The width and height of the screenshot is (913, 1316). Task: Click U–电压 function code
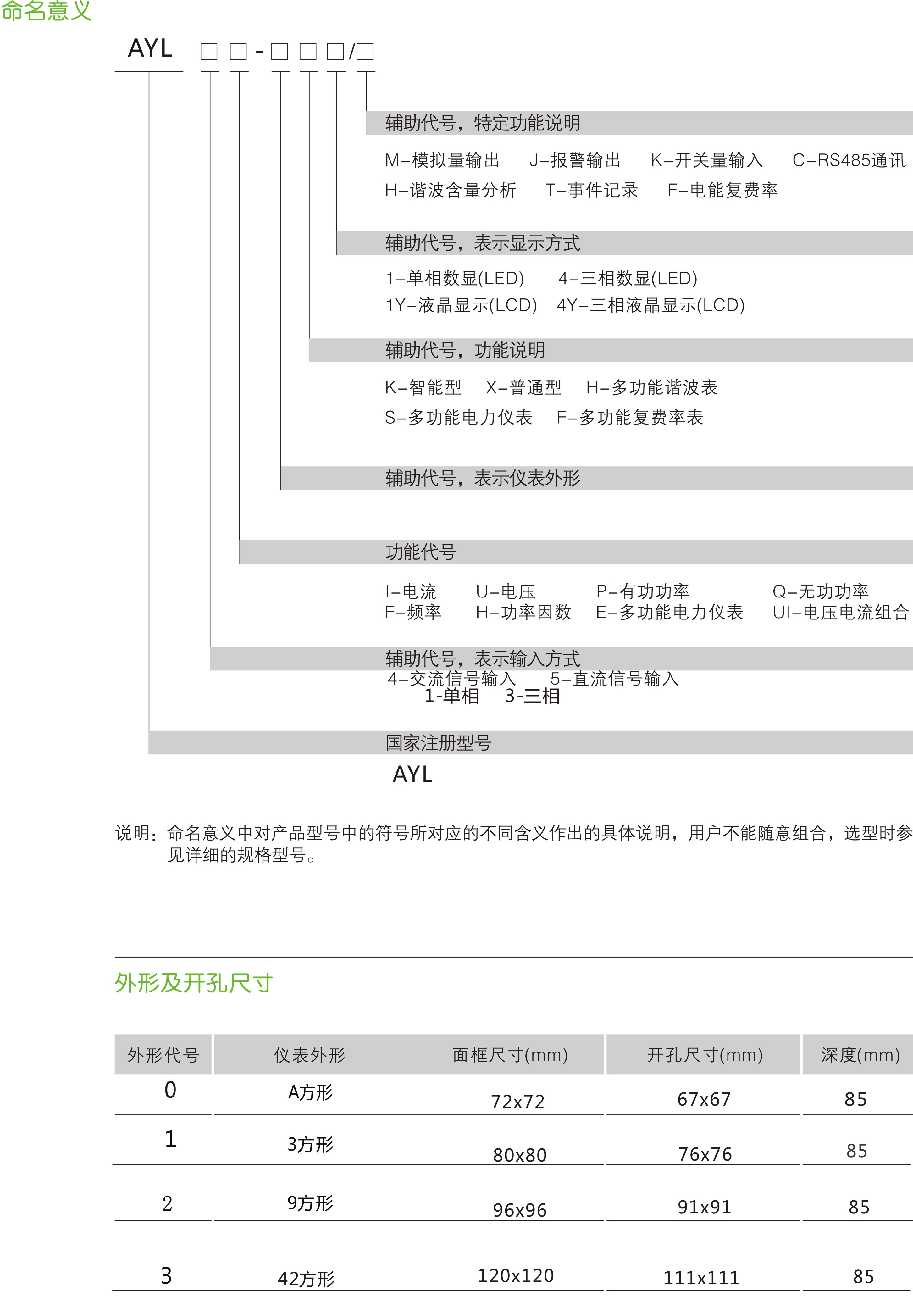tap(505, 591)
